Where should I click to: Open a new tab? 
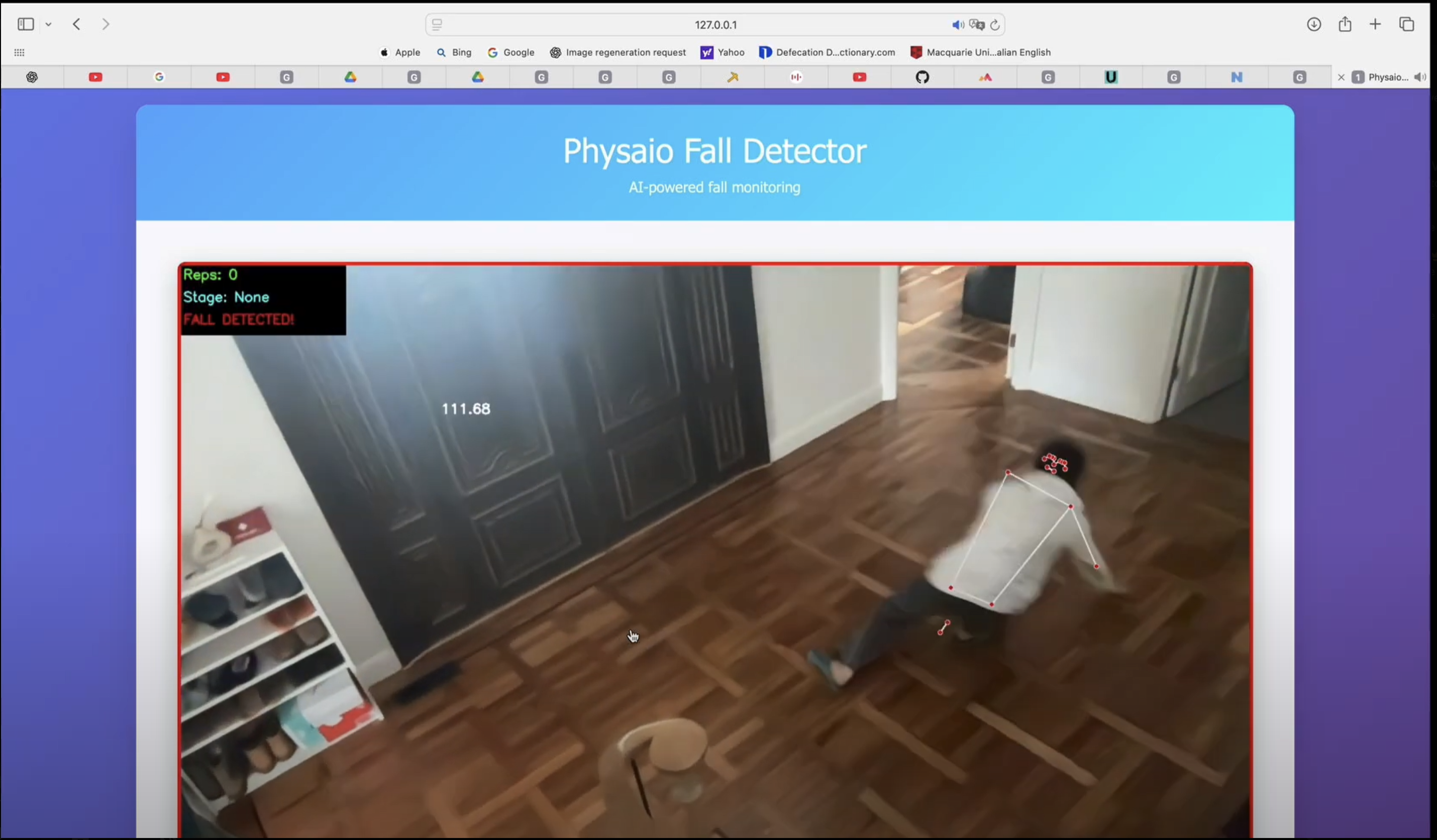pyautogui.click(x=1375, y=24)
